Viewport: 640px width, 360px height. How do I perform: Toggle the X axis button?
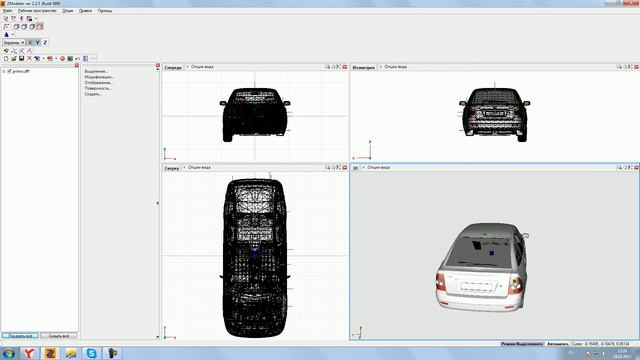click(29, 42)
